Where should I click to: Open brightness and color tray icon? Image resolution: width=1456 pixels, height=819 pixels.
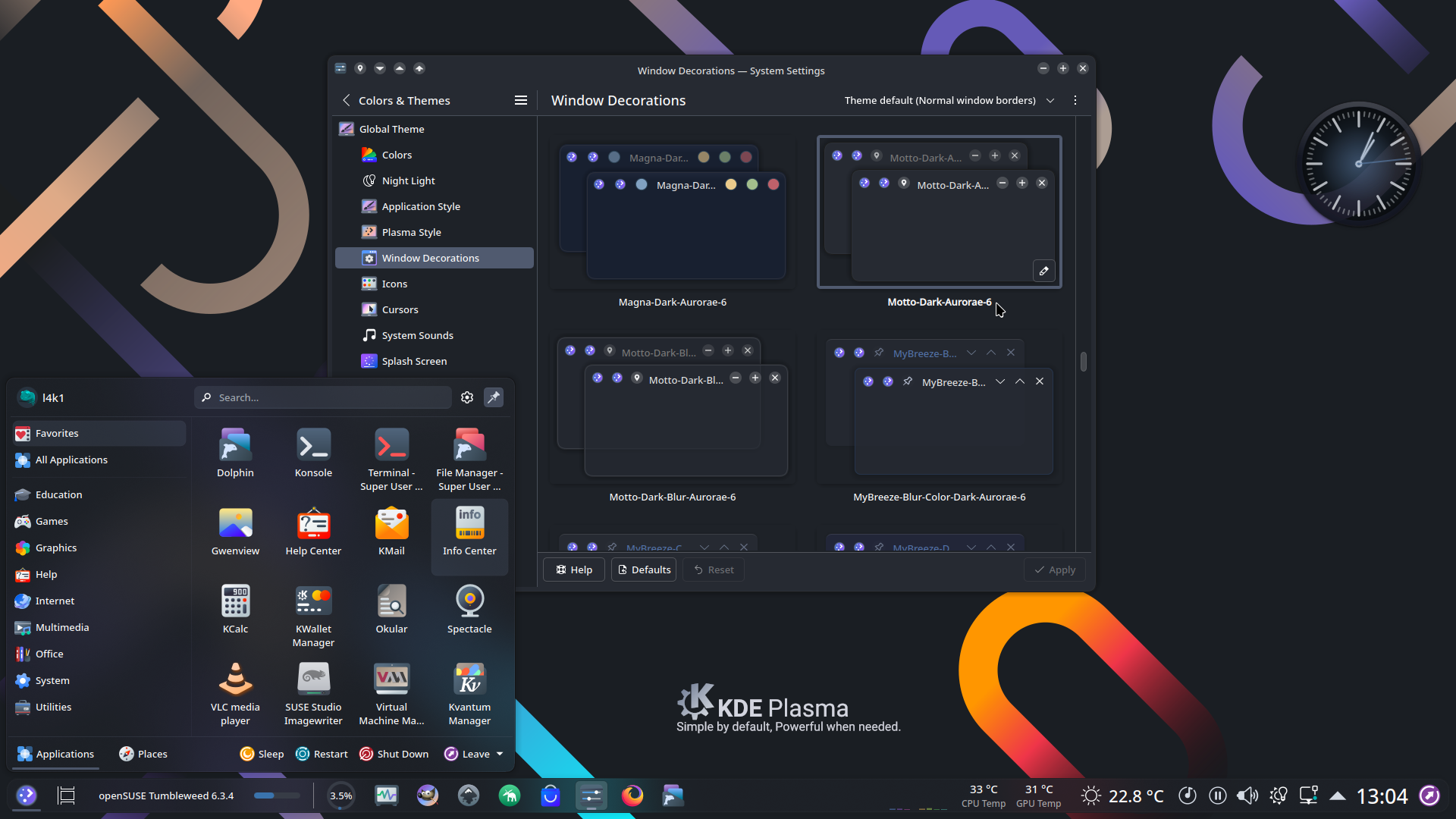point(1279,795)
